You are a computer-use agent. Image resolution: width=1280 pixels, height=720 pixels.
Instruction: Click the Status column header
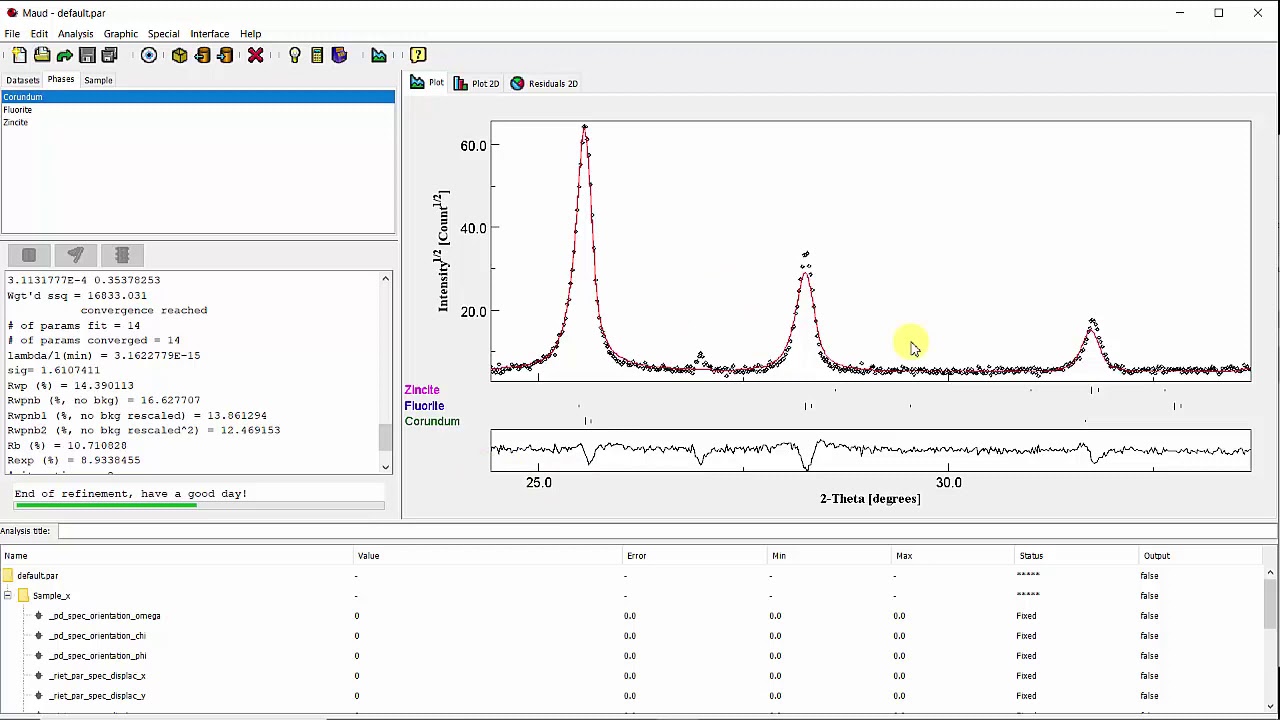[1077, 556]
